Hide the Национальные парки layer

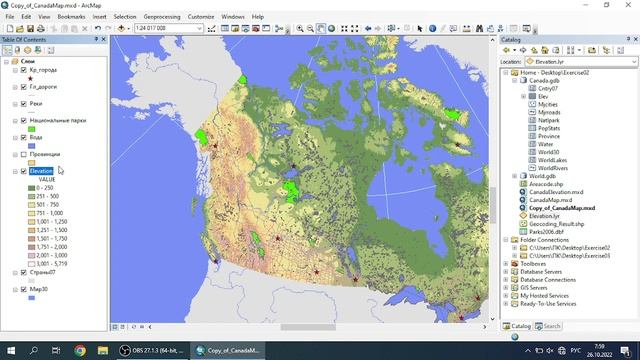tap(24, 120)
